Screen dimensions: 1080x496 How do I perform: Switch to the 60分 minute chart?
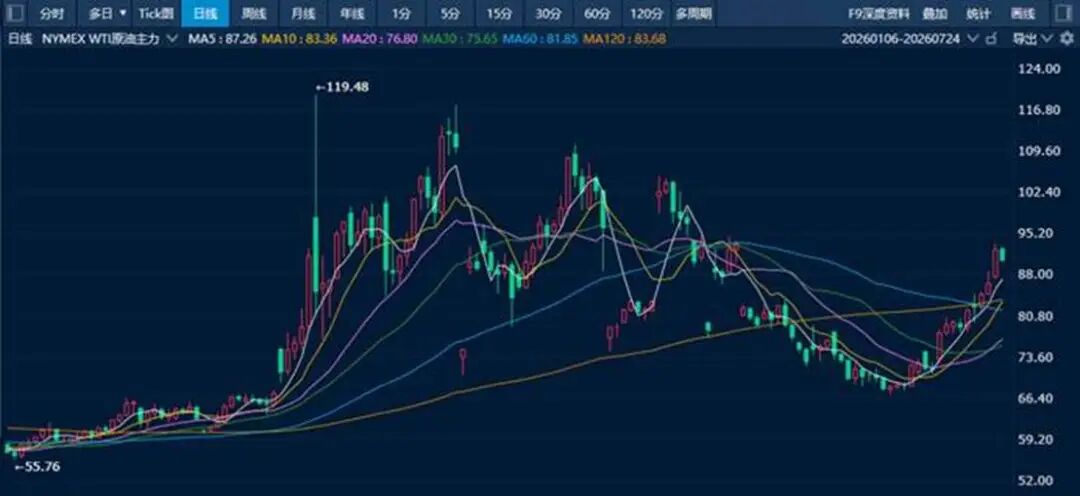pos(596,13)
